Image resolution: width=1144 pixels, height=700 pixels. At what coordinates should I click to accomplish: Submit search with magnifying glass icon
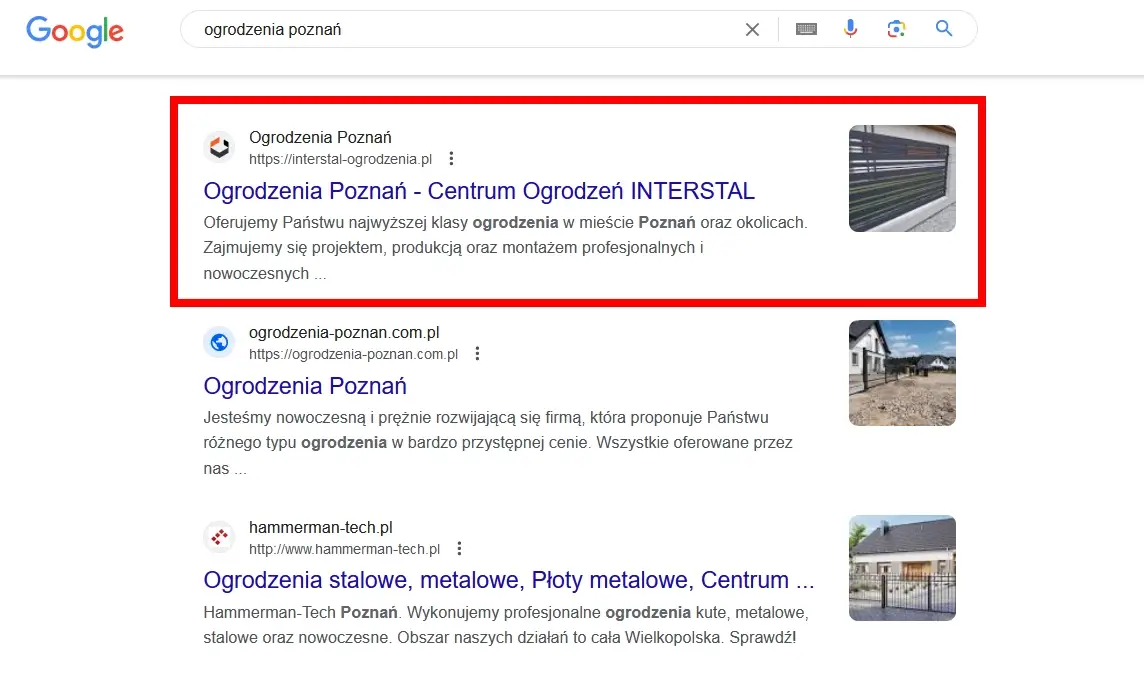pyautogui.click(x=944, y=28)
